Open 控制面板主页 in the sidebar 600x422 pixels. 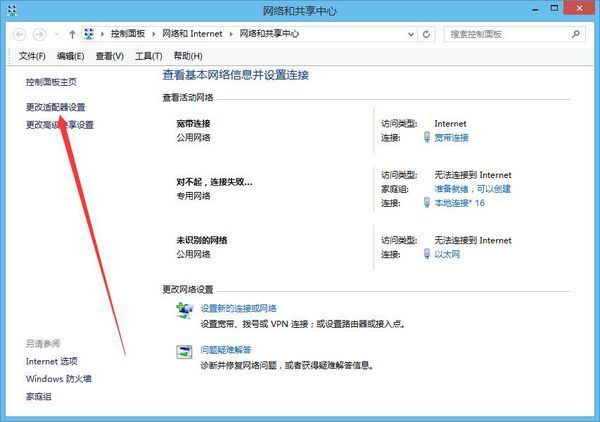coord(51,82)
